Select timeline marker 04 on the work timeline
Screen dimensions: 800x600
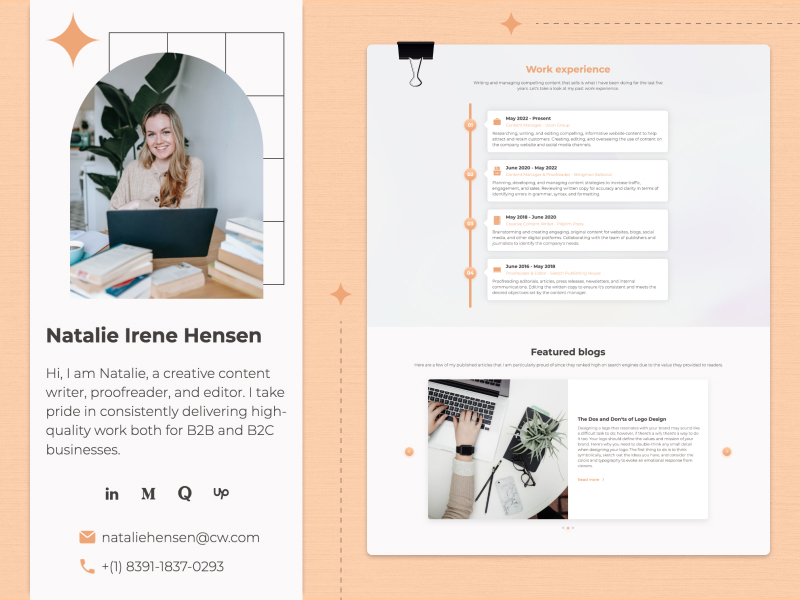pos(469,272)
